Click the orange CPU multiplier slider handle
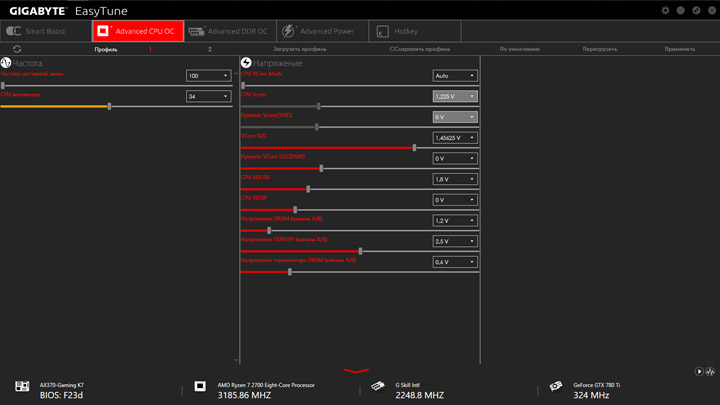 (109, 106)
